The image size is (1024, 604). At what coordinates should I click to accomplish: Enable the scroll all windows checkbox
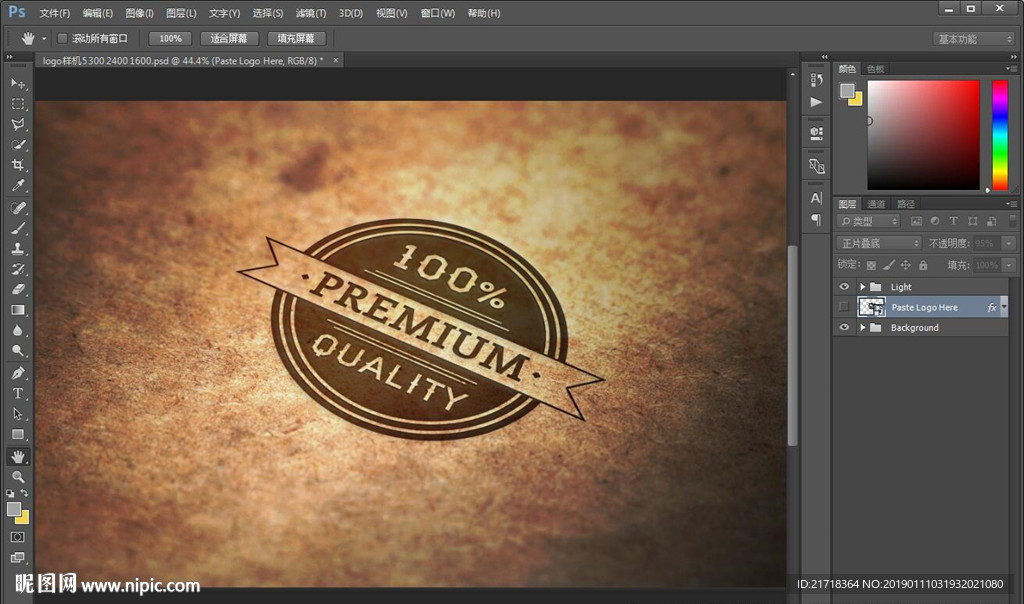coord(62,38)
